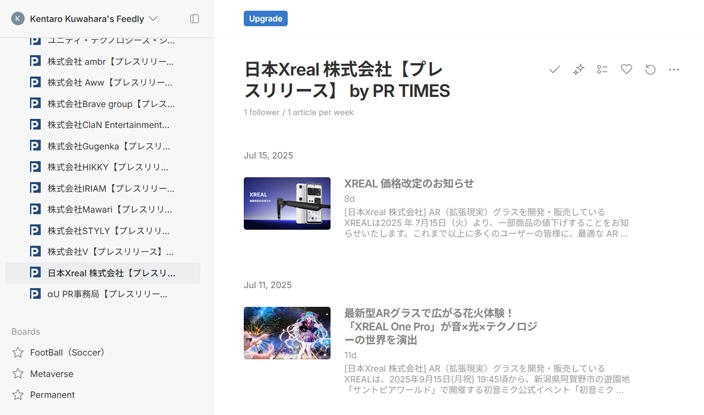Image resolution: width=704 pixels, height=415 pixels.
Task: Click the fireworks article summary text
Action: (487, 379)
